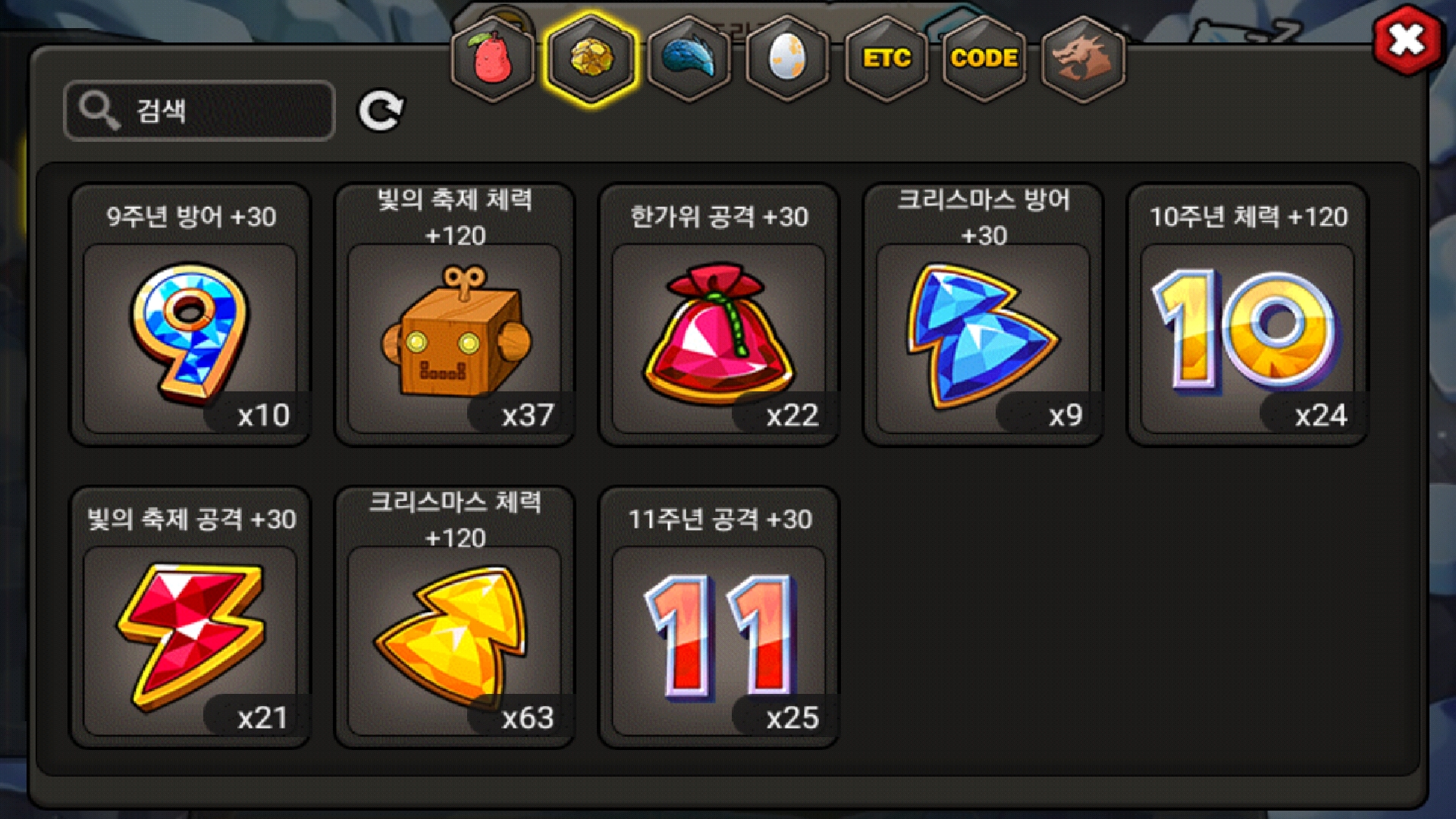
Task: Click the x63 quantity badge
Action: (x=523, y=717)
